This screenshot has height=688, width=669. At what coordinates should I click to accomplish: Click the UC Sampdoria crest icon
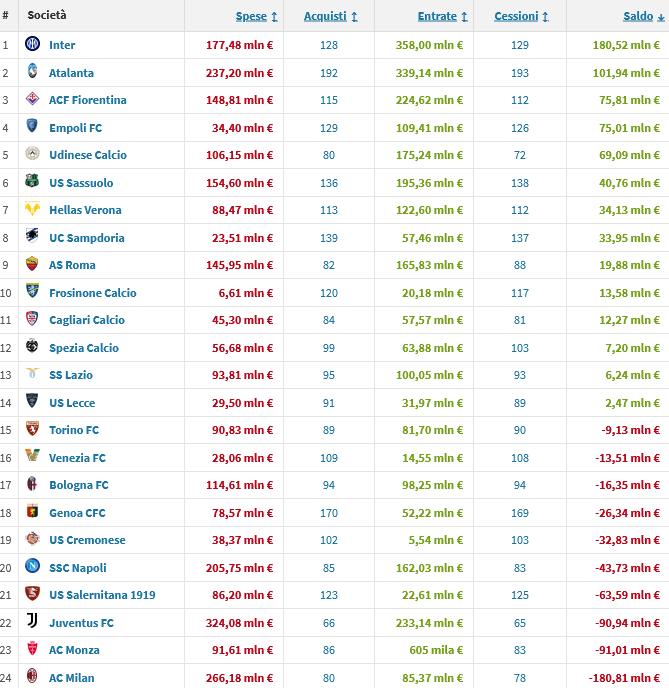(x=32, y=236)
